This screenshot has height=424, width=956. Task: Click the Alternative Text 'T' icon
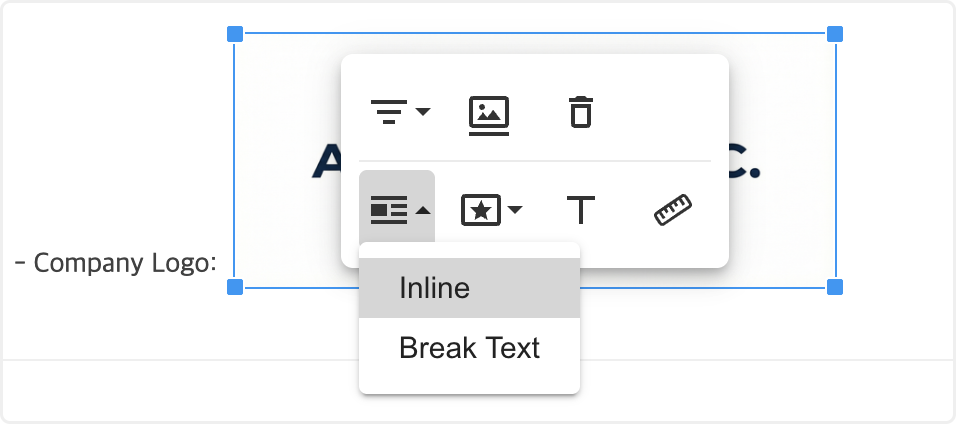coord(580,210)
